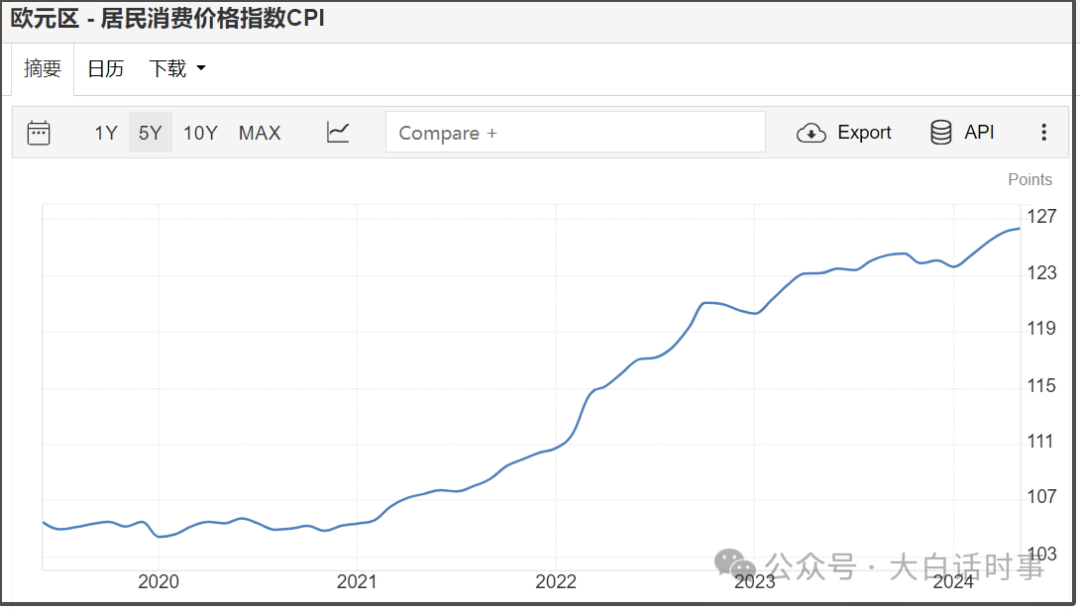The height and width of the screenshot is (610, 1080).
Task: Select the 1Y time range
Action: pos(106,133)
